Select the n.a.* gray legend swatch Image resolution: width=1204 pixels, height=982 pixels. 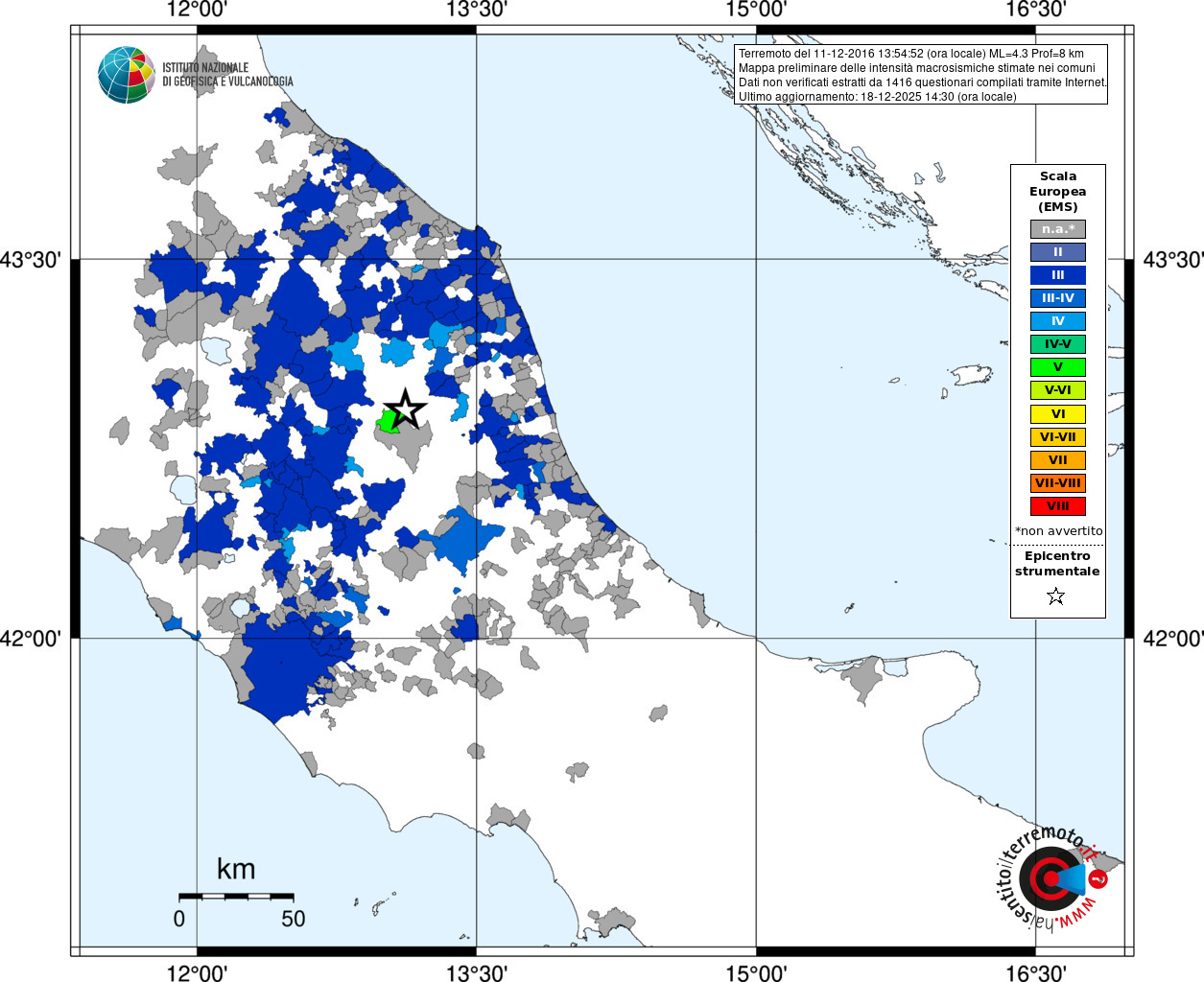point(1058,229)
